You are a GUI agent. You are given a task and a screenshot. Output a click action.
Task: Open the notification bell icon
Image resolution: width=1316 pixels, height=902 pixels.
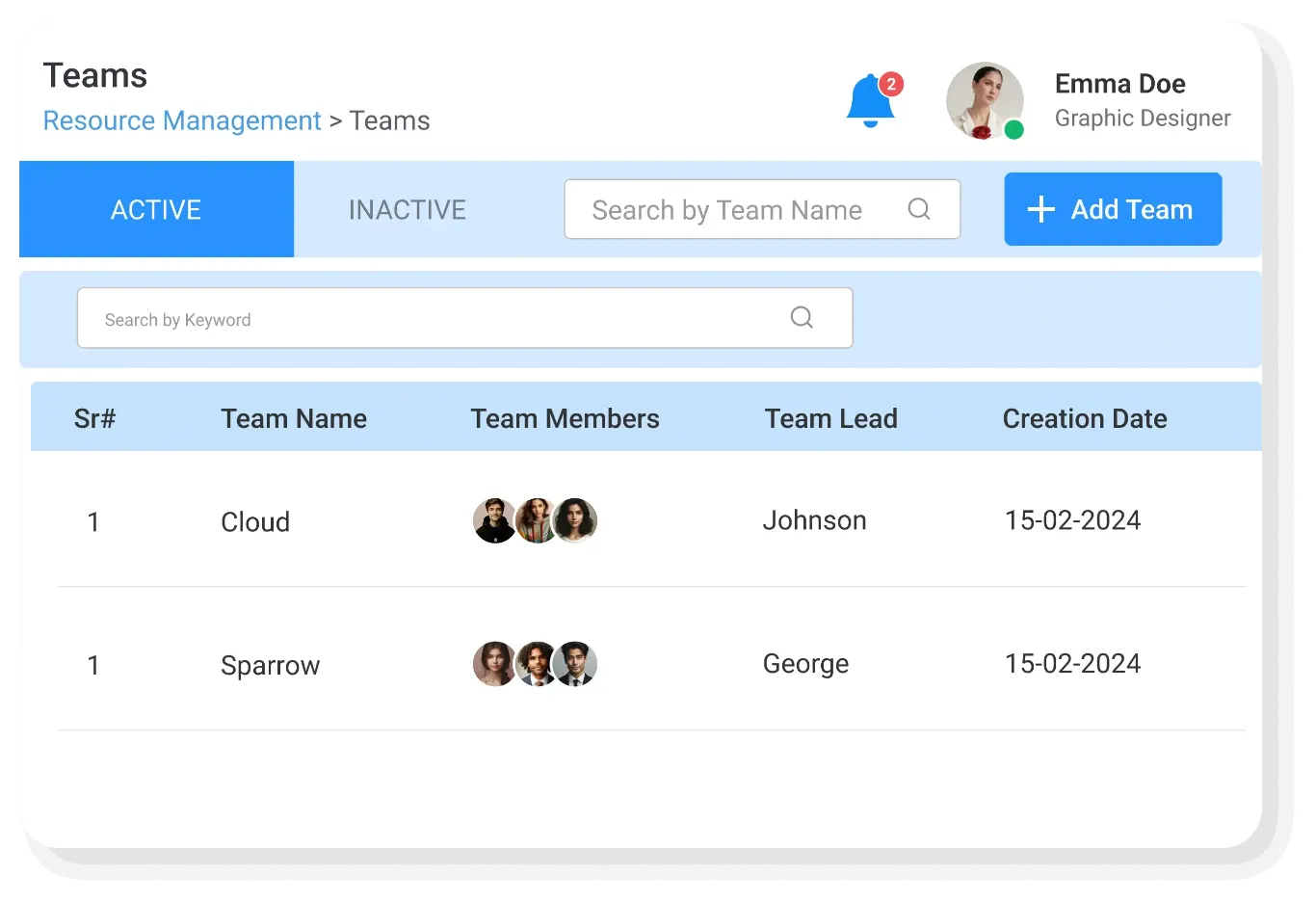(x=871, y=101)
